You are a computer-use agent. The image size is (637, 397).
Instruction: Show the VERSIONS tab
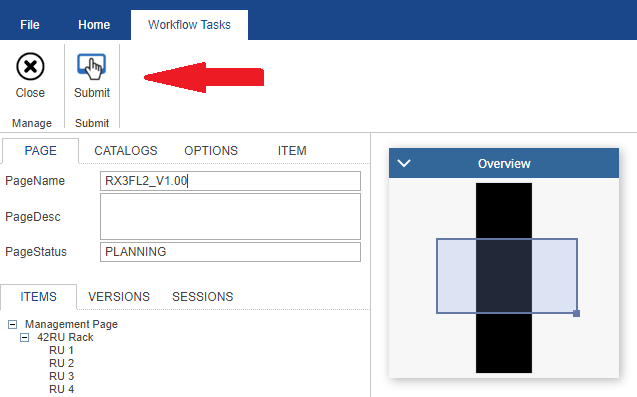tap(119, 297)
